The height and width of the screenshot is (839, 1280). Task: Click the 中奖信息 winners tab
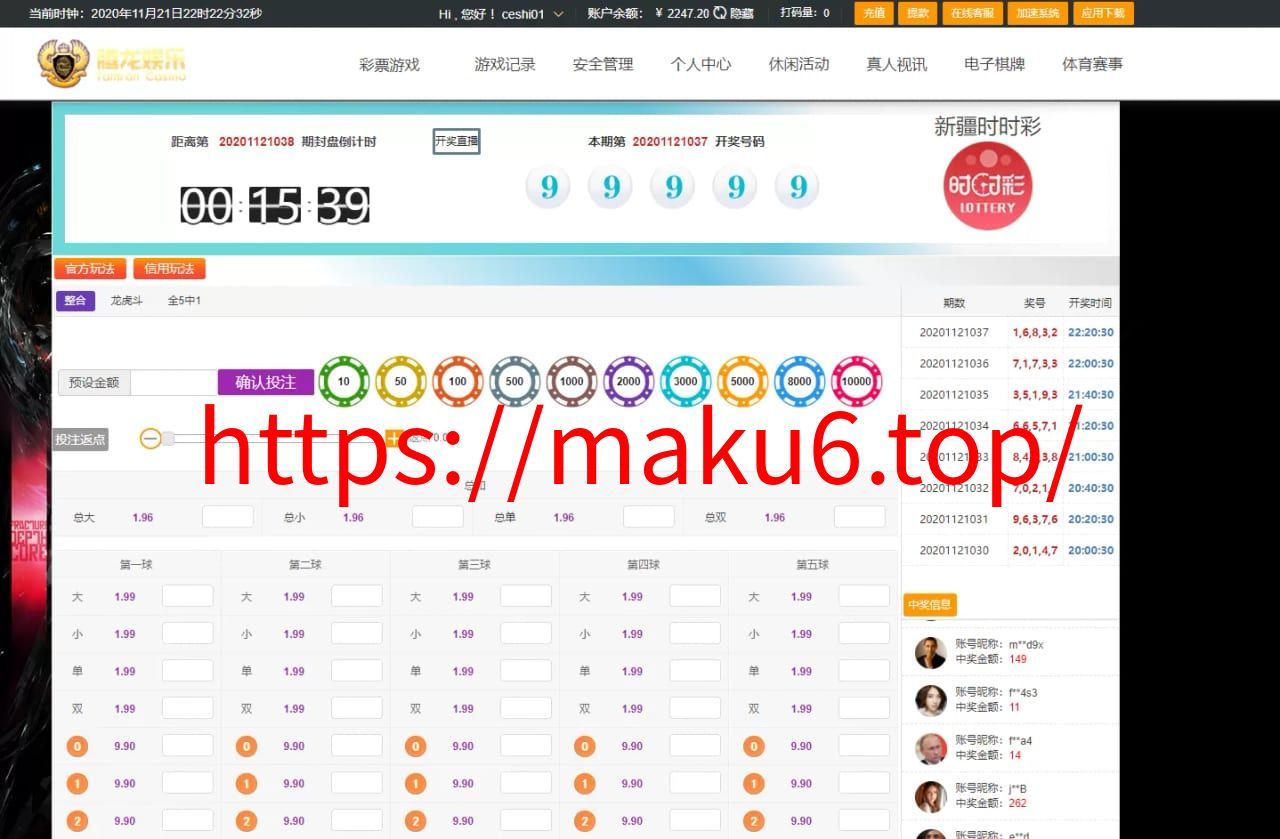click(x=930, y=604)
